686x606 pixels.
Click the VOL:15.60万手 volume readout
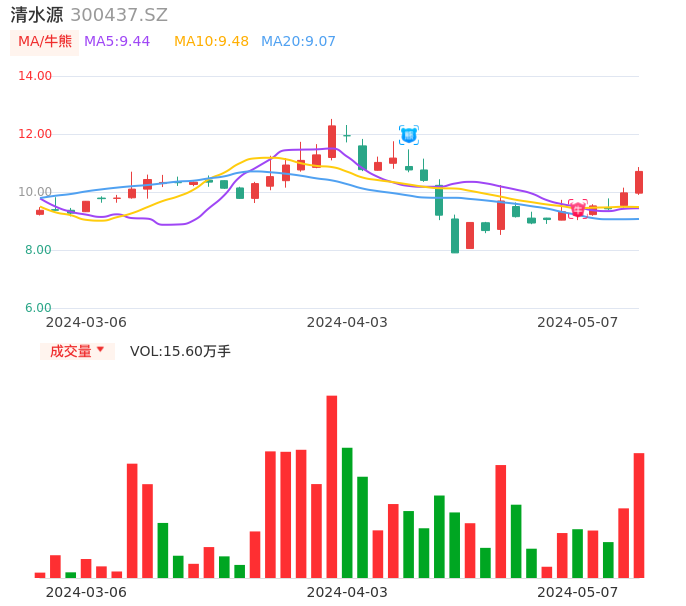[180, 351]
